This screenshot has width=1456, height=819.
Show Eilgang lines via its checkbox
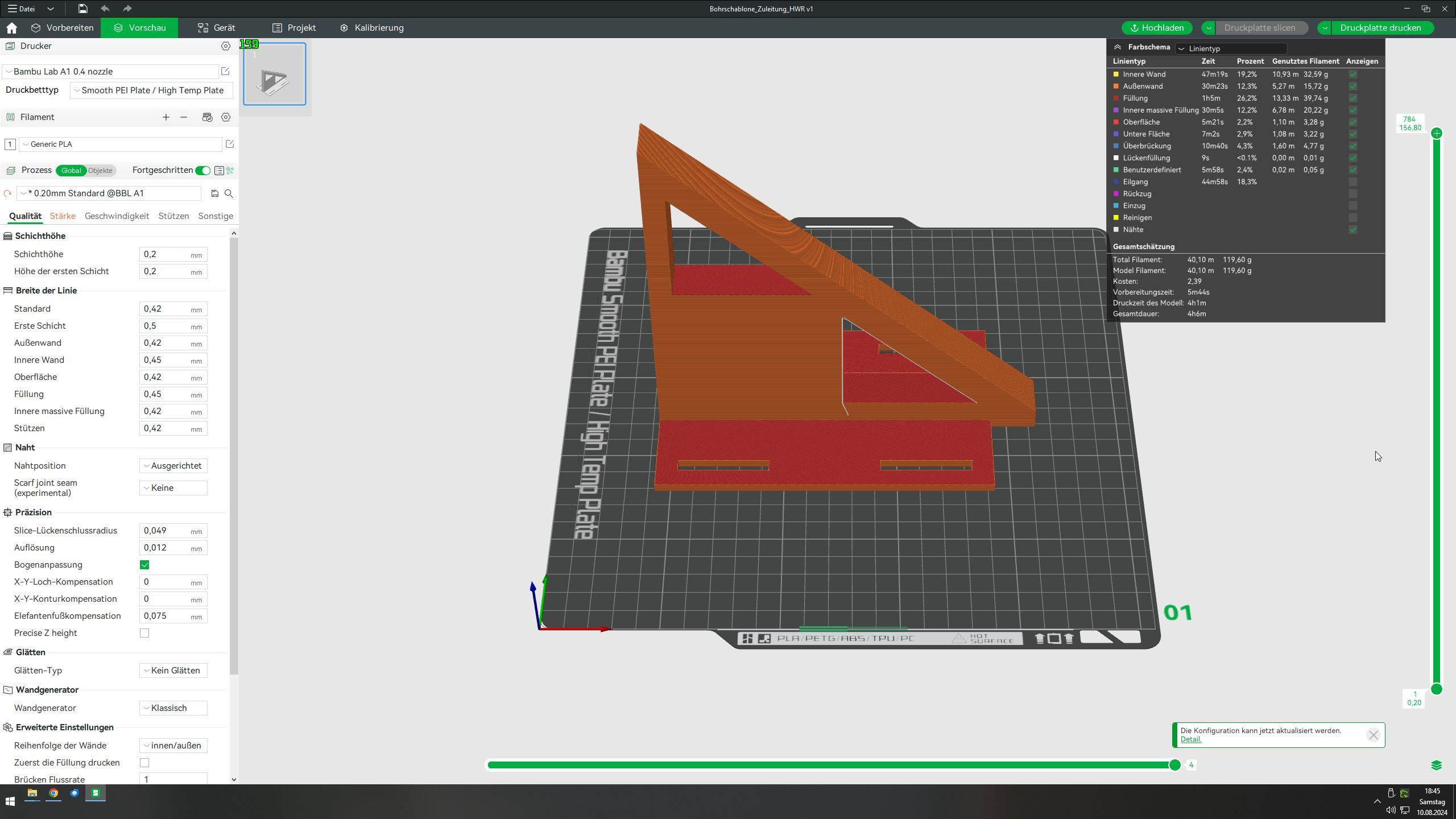pyautogui.click(x=1353, y=182)
